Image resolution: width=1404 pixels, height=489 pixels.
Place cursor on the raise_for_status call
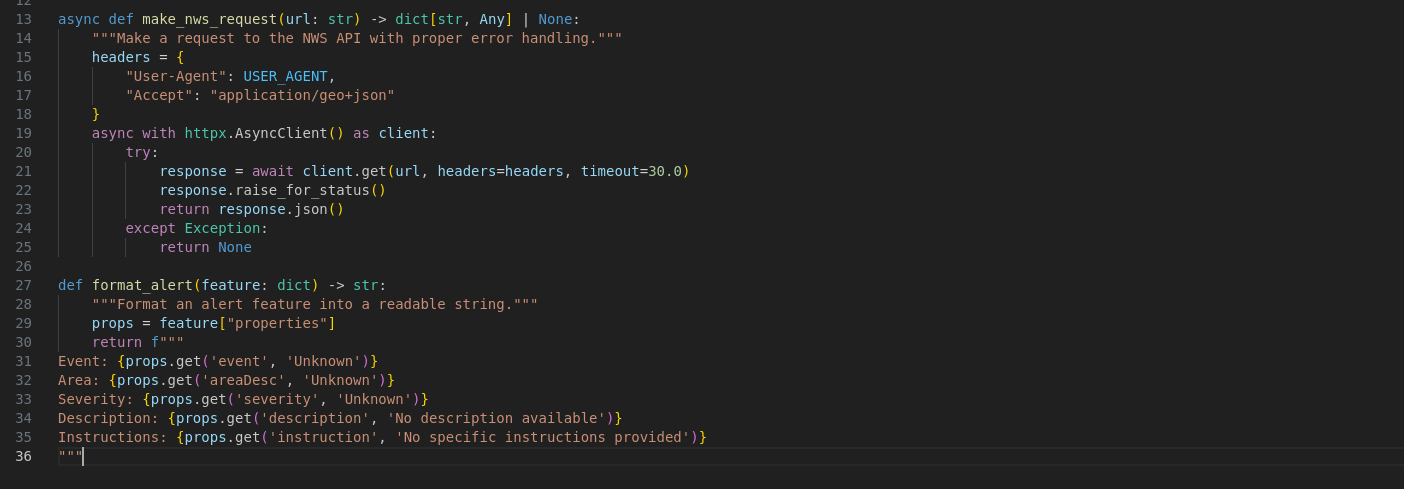[302, 190]
